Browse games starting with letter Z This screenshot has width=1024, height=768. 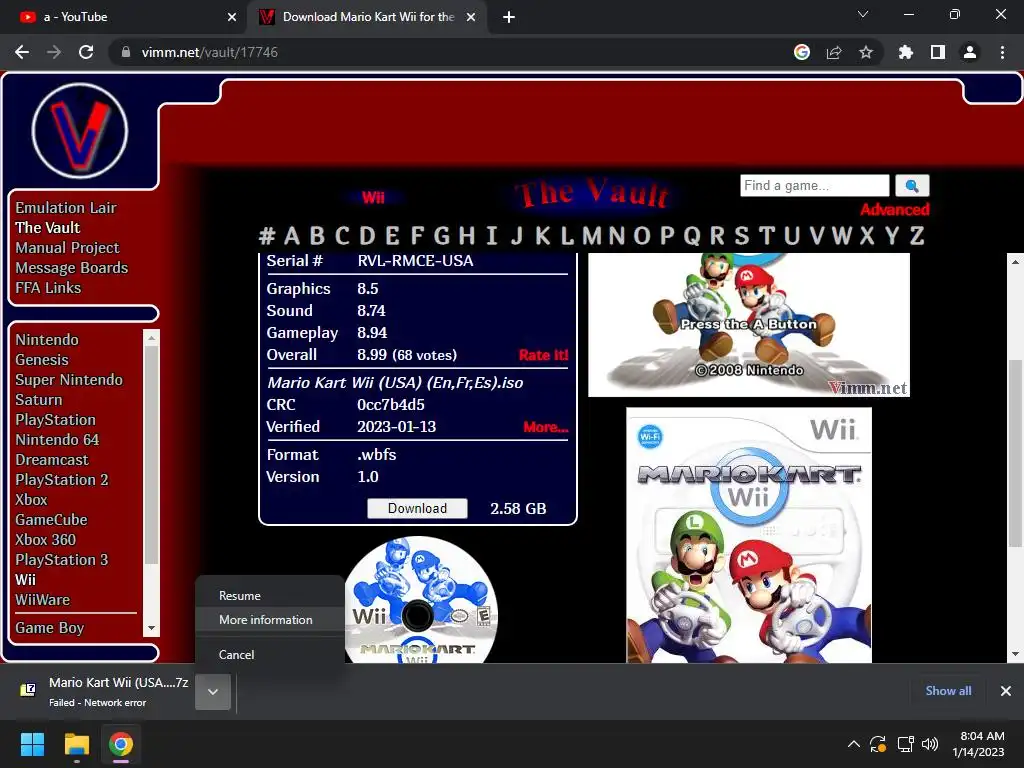(x=916, y=235)
